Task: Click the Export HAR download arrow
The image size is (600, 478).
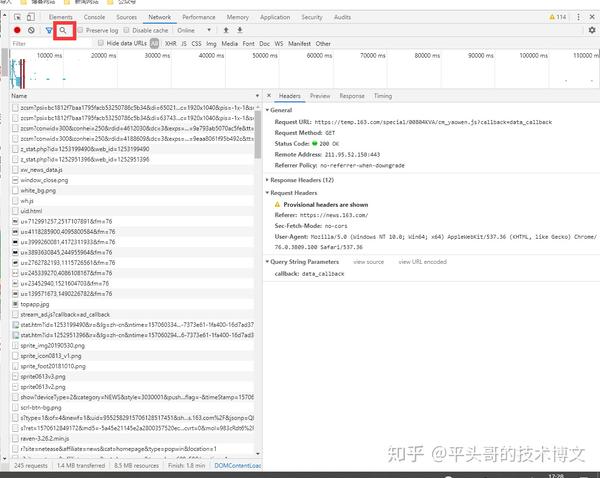Action: (x=240, y=30)
